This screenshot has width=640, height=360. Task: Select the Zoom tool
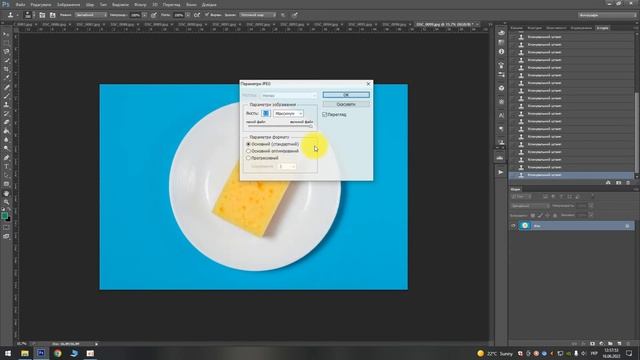click(6, 202)
